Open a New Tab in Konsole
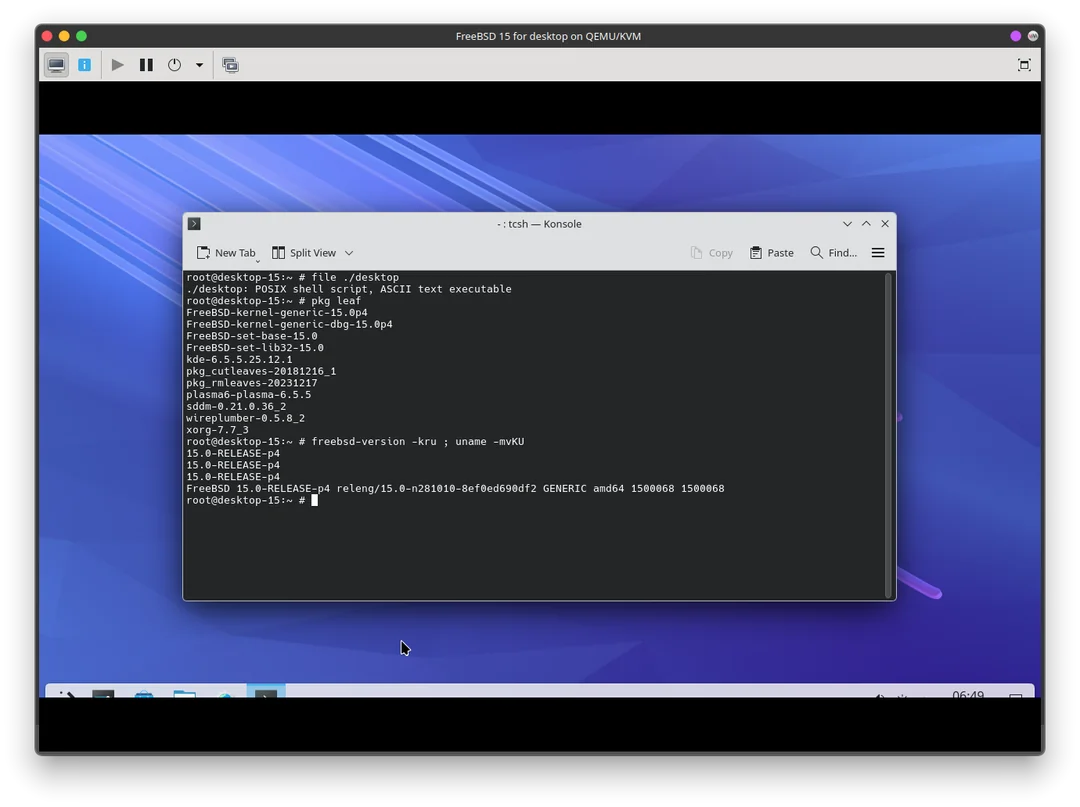The image size is (1080, 807). click(x=226, y=253)
